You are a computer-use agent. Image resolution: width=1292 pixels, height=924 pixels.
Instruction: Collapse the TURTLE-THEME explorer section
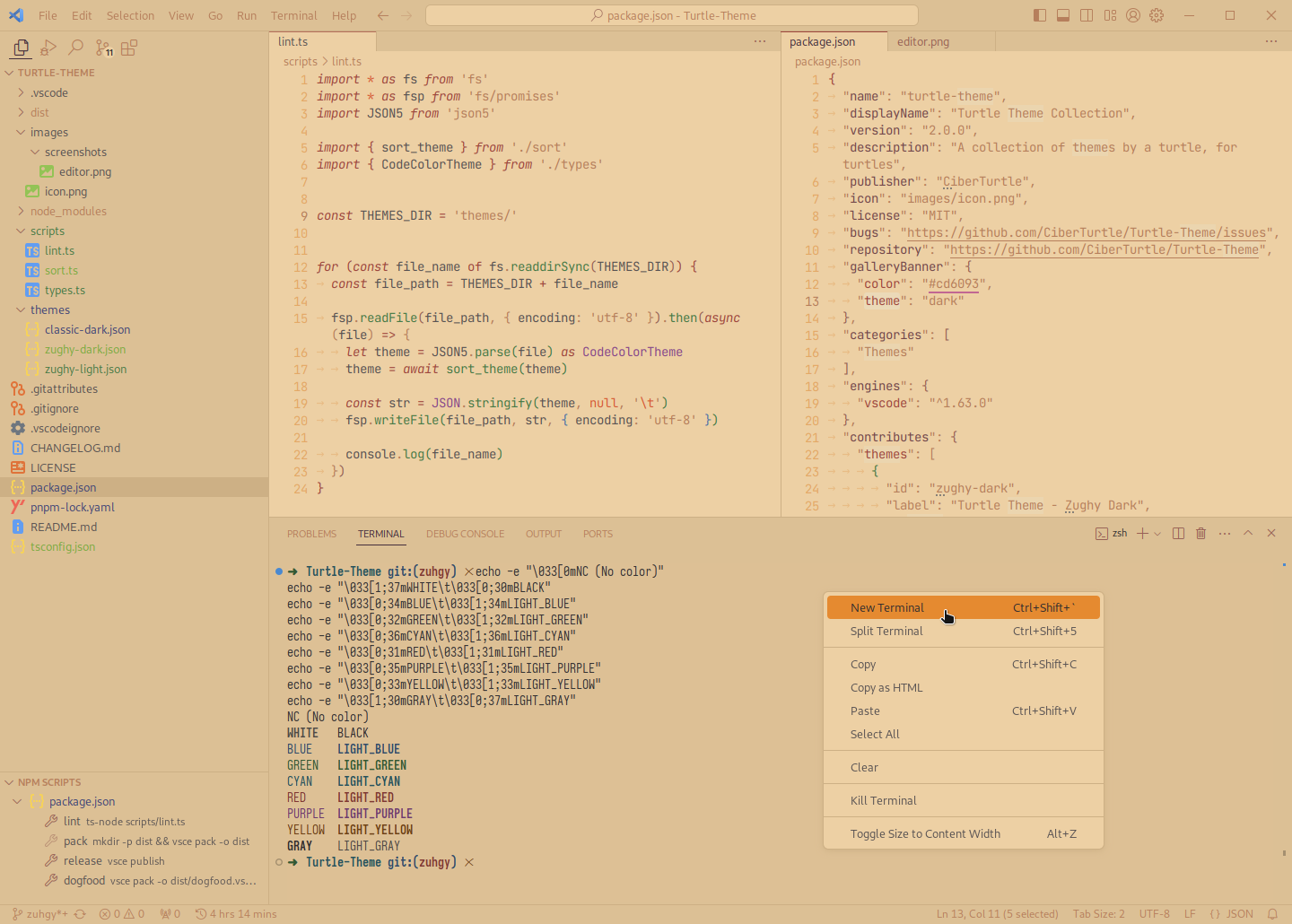tap(135, 73)
